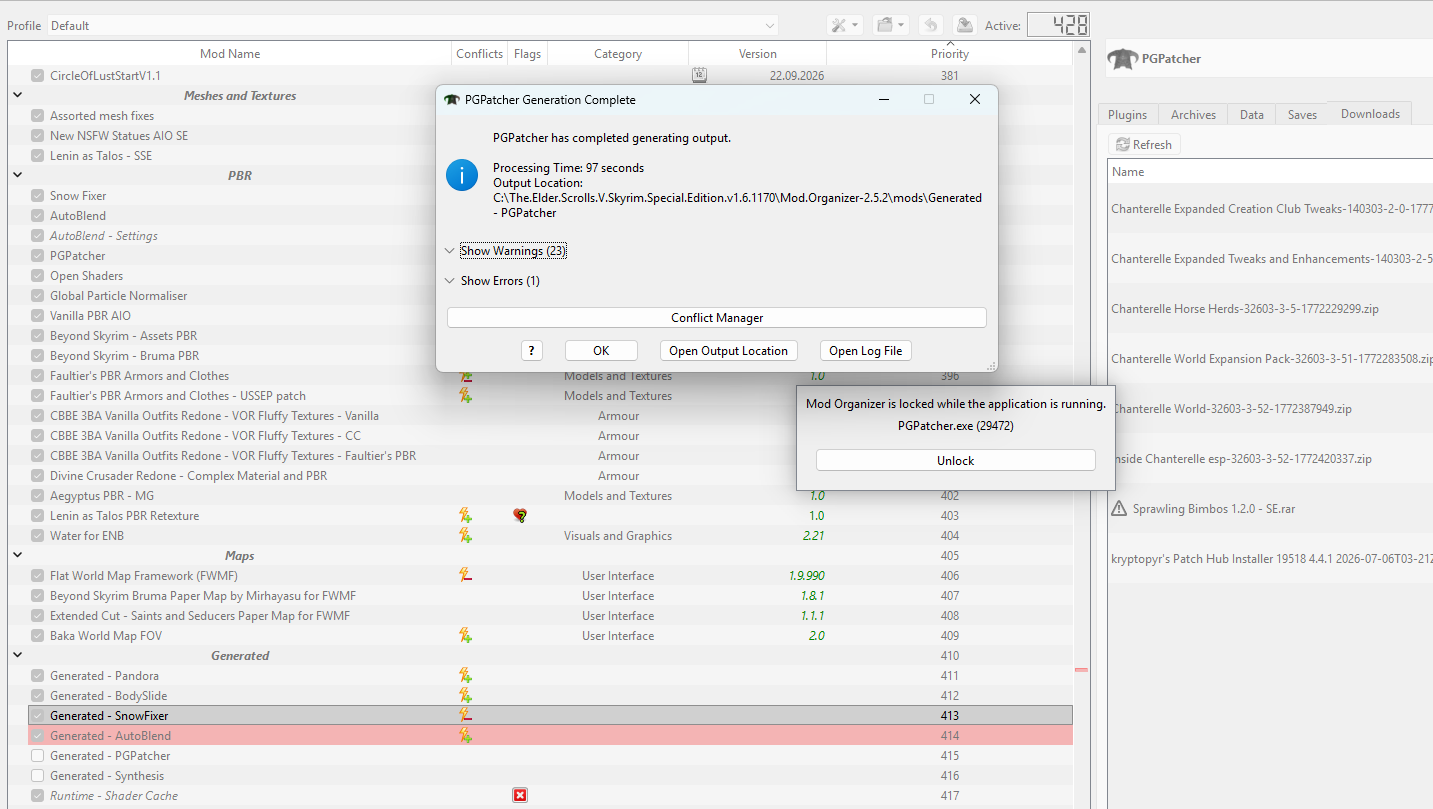Enable the Generated - Synthesis mod checkbox
This screenshot has height=809, width=1433.
37,776
